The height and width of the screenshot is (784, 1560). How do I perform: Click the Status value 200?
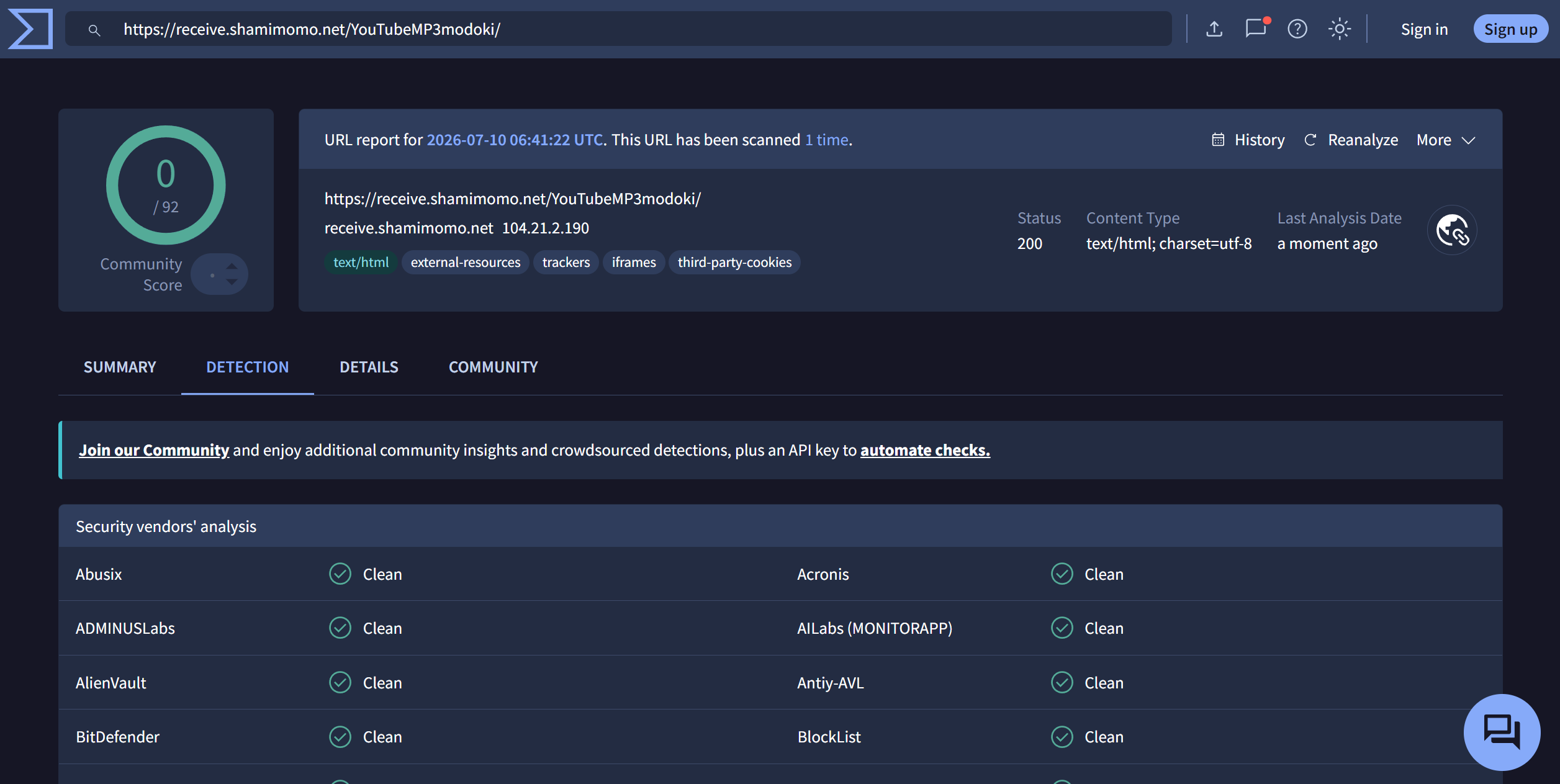tap(1030, 243)
